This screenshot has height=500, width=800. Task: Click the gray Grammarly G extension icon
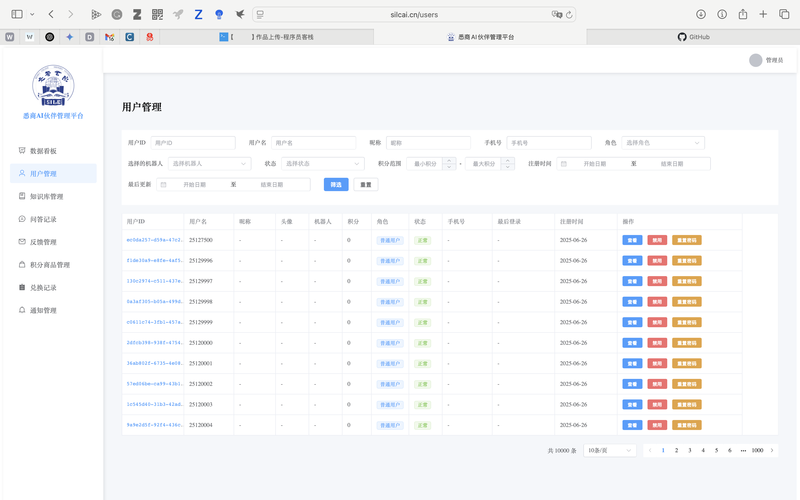(117, 14)
